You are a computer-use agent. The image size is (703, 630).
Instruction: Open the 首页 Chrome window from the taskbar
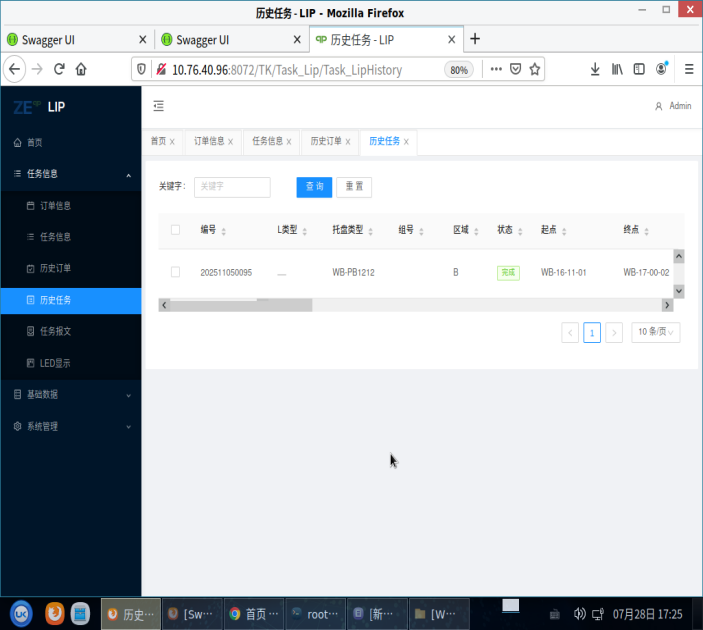pyautogui.click(x=254, y=614)
